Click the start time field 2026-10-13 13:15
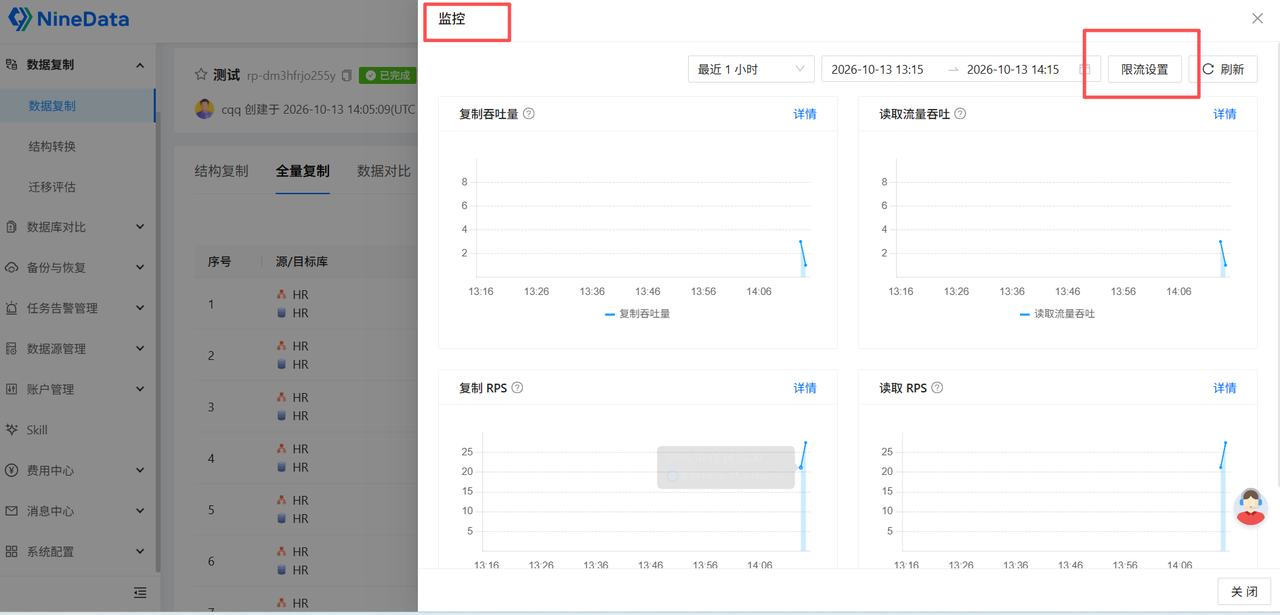Viewport: 1280px width, 615px height. pos(877,69)
